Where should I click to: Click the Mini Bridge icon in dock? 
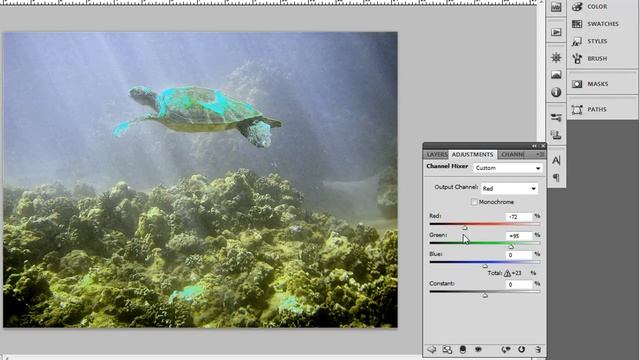[556, 7]
